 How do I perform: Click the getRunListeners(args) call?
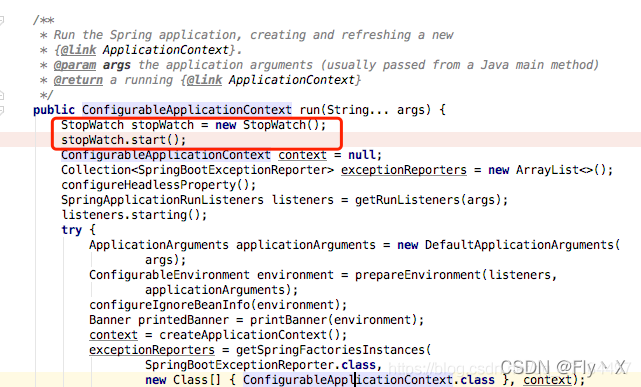(x=431, y=200)
